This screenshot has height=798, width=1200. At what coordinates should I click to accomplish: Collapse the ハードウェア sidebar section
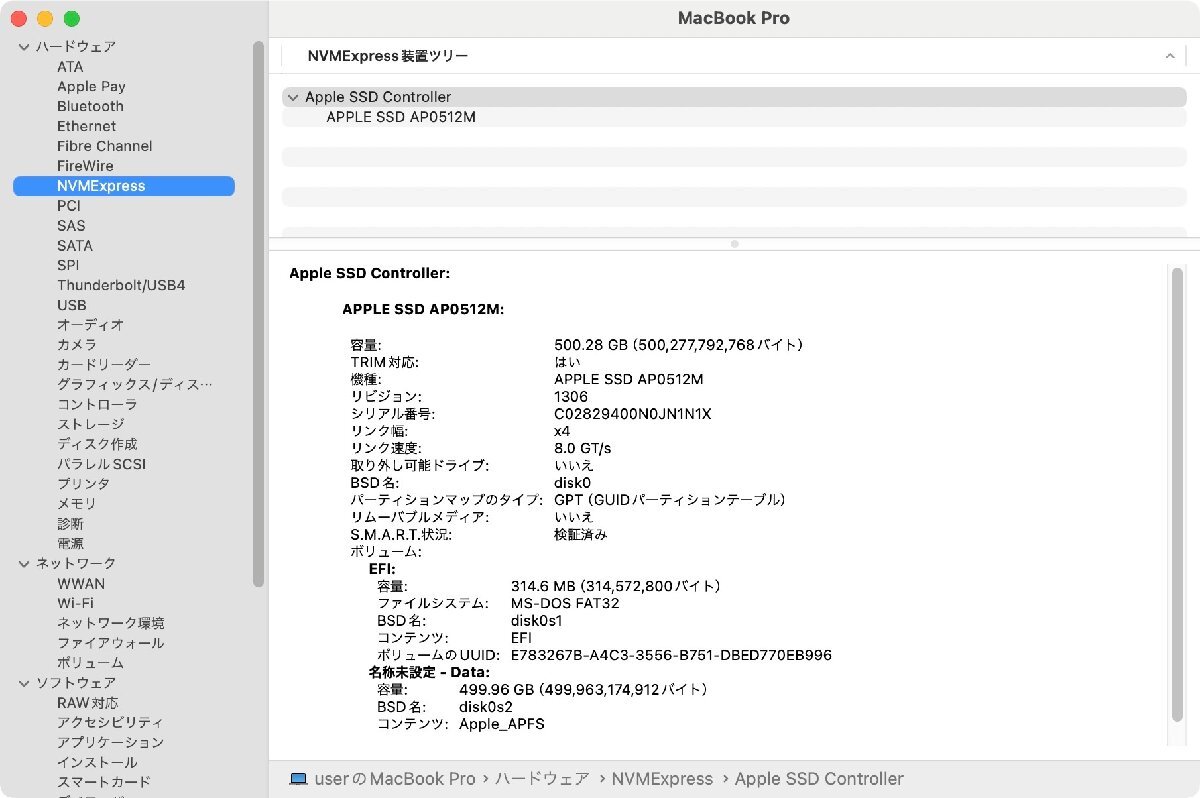point(24,47)
